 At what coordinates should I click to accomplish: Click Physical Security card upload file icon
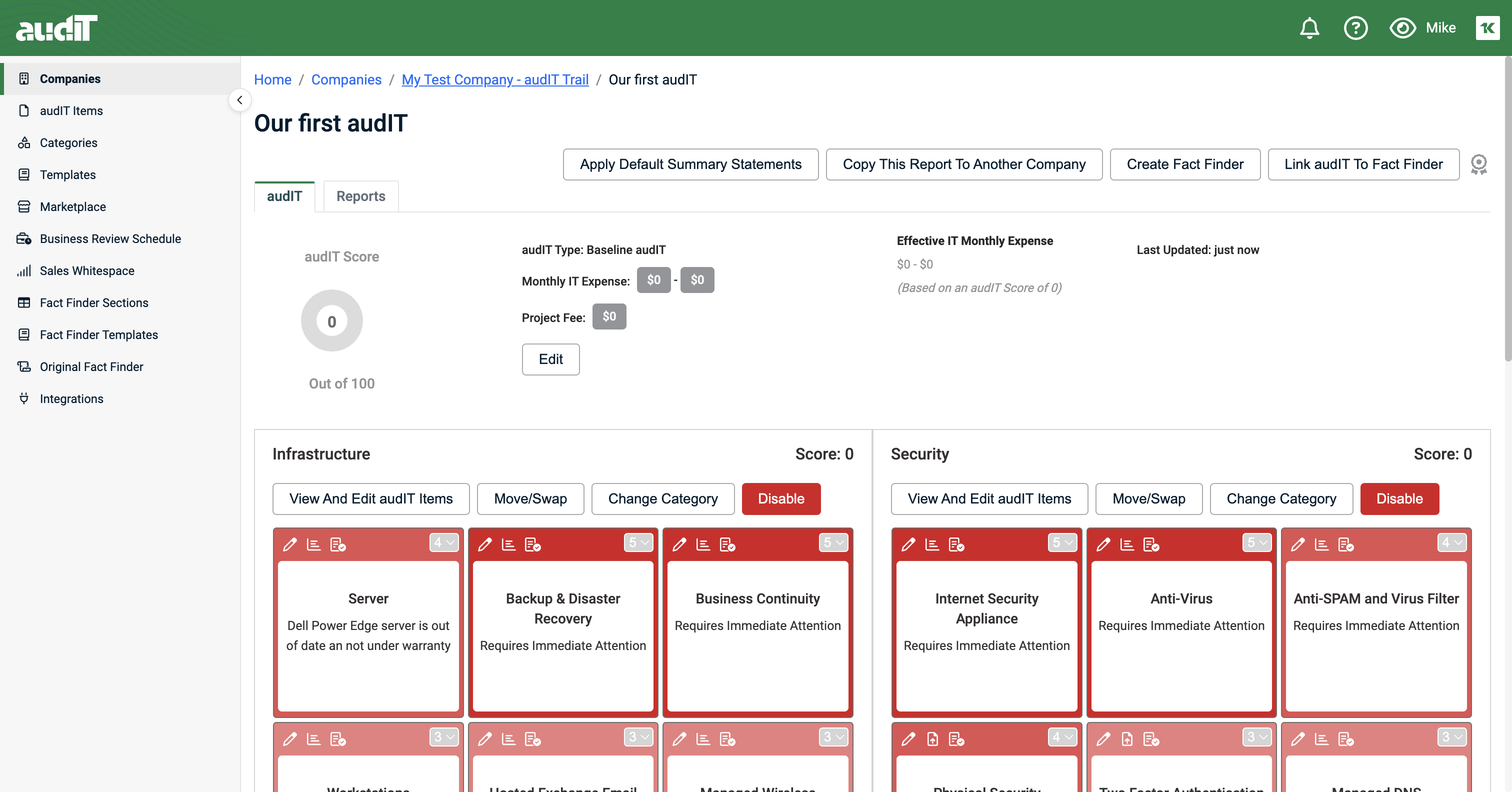point(932,738)
